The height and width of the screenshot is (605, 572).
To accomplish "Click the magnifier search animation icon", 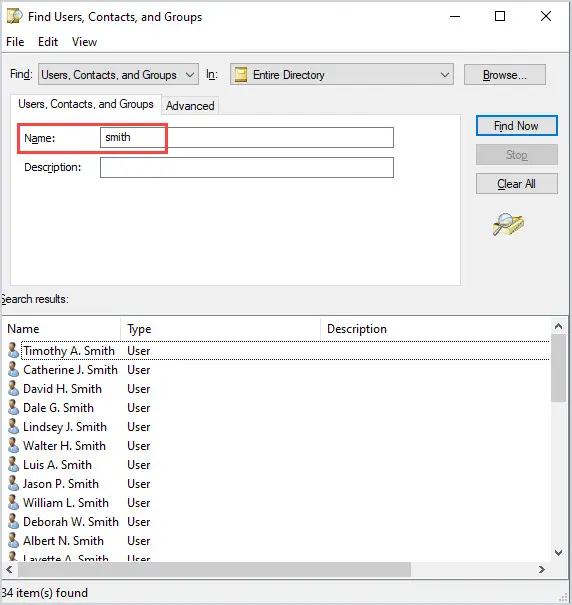I will (508, 224).
